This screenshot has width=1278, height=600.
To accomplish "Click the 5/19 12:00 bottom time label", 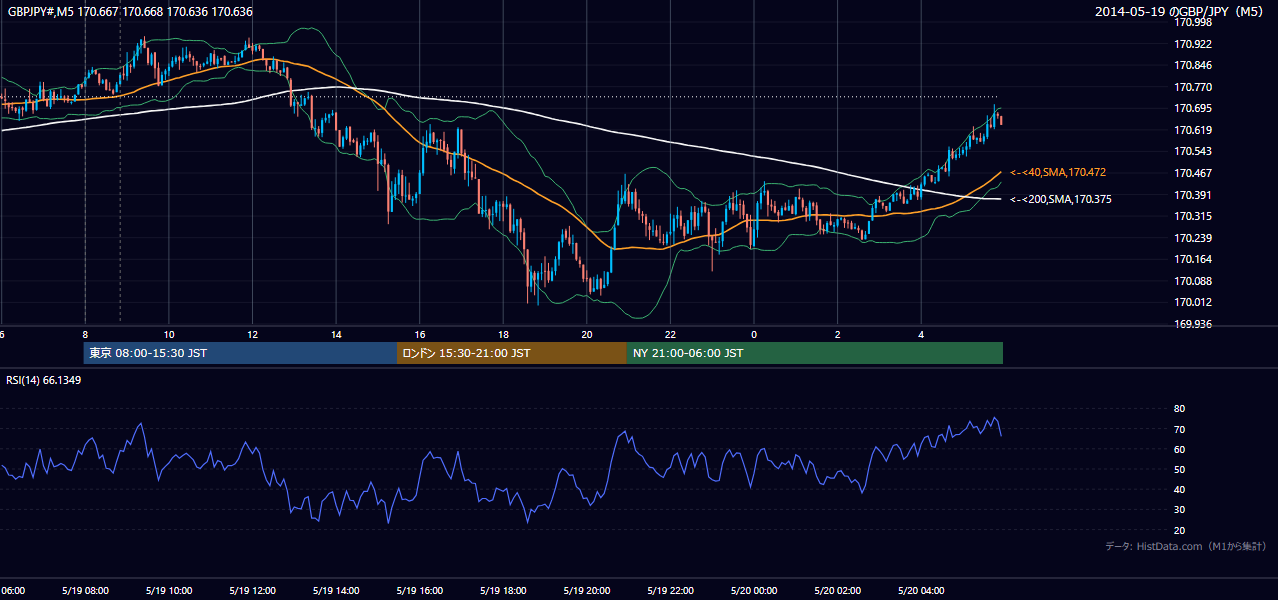I will (252, 590).
